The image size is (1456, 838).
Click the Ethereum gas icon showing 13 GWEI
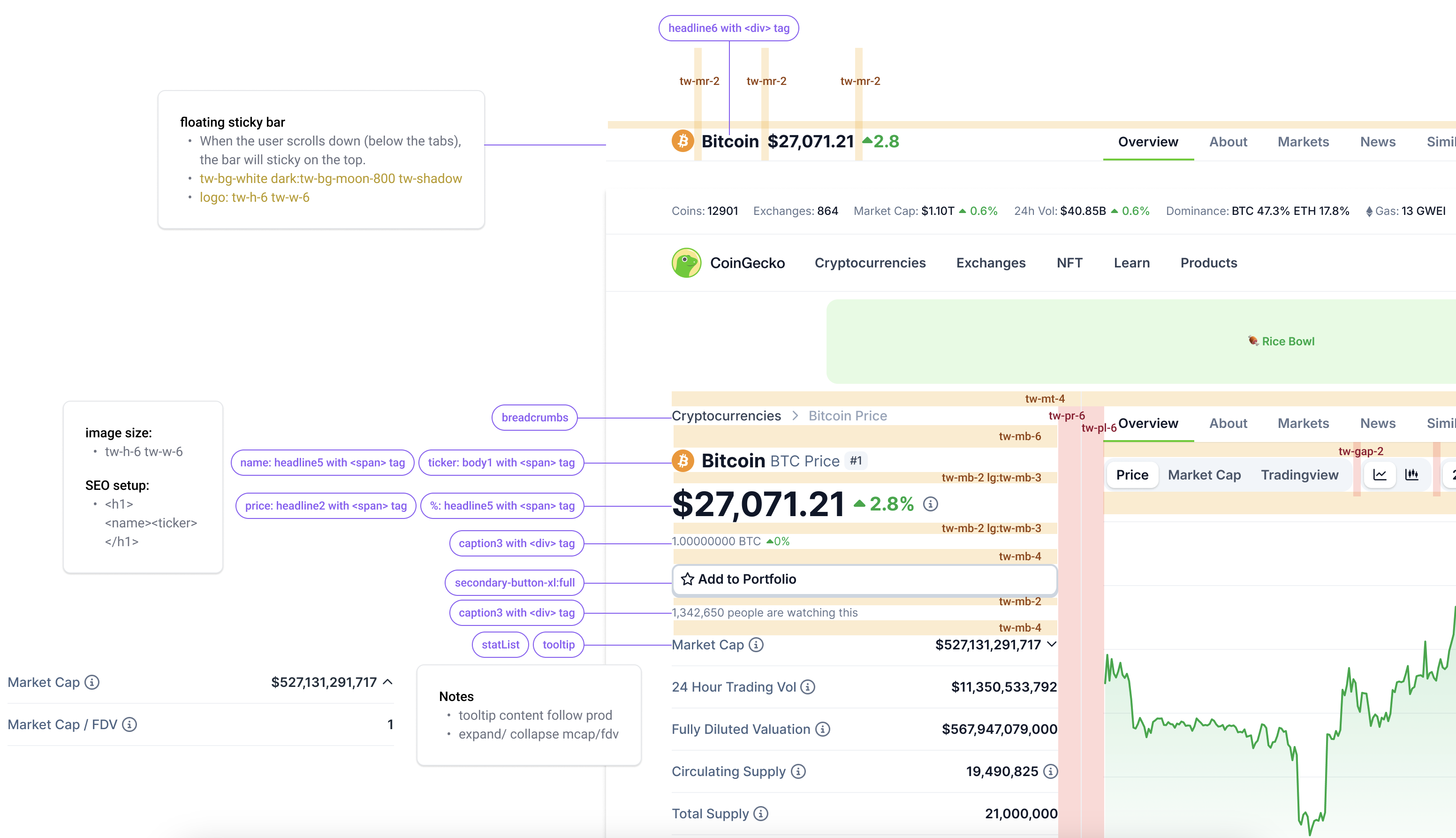pyautogui.click(x=1371, y=211)
